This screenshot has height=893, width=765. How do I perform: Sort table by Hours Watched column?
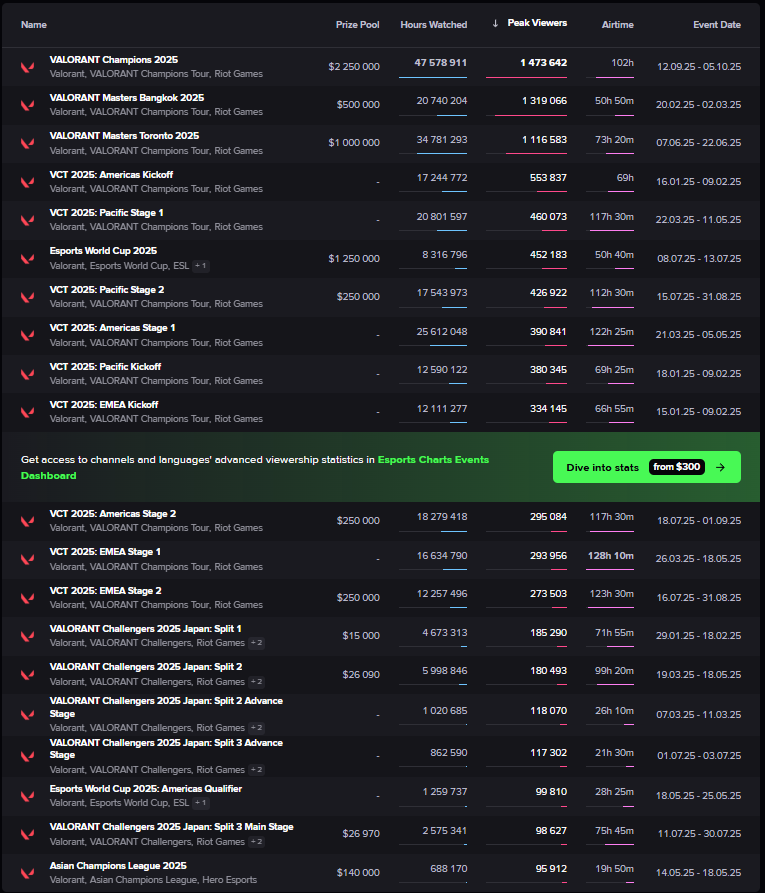click(433, 24)
